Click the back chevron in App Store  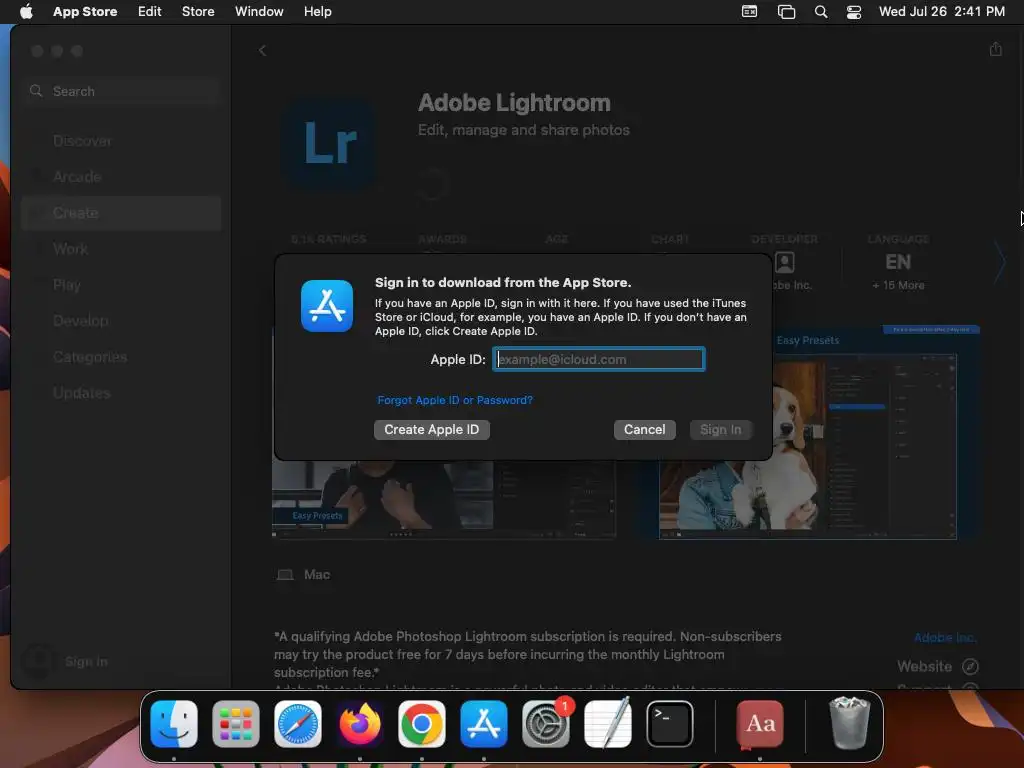point(263,50)
